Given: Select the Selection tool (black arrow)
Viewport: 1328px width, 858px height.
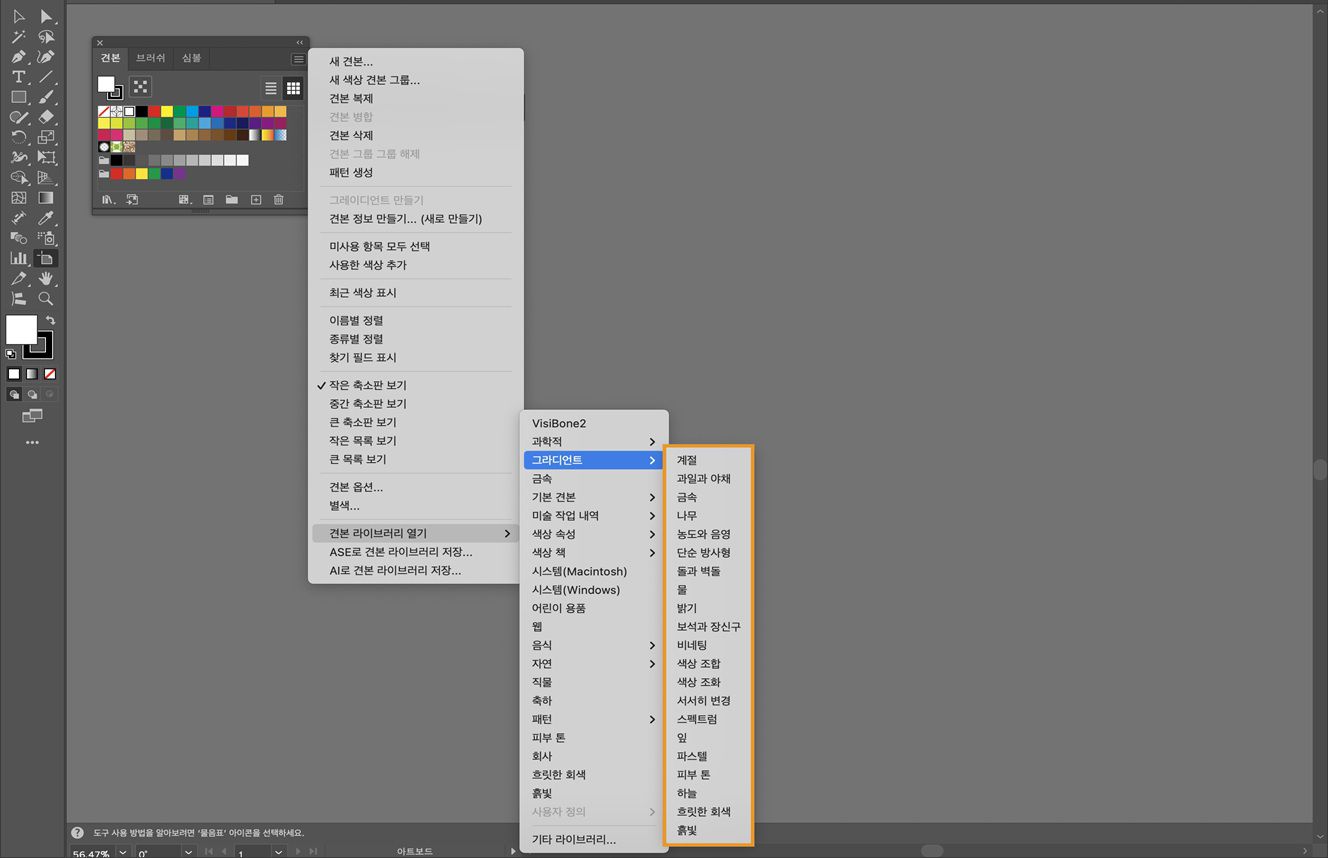Looking at the screenshot, I should (x=19, y=16).
